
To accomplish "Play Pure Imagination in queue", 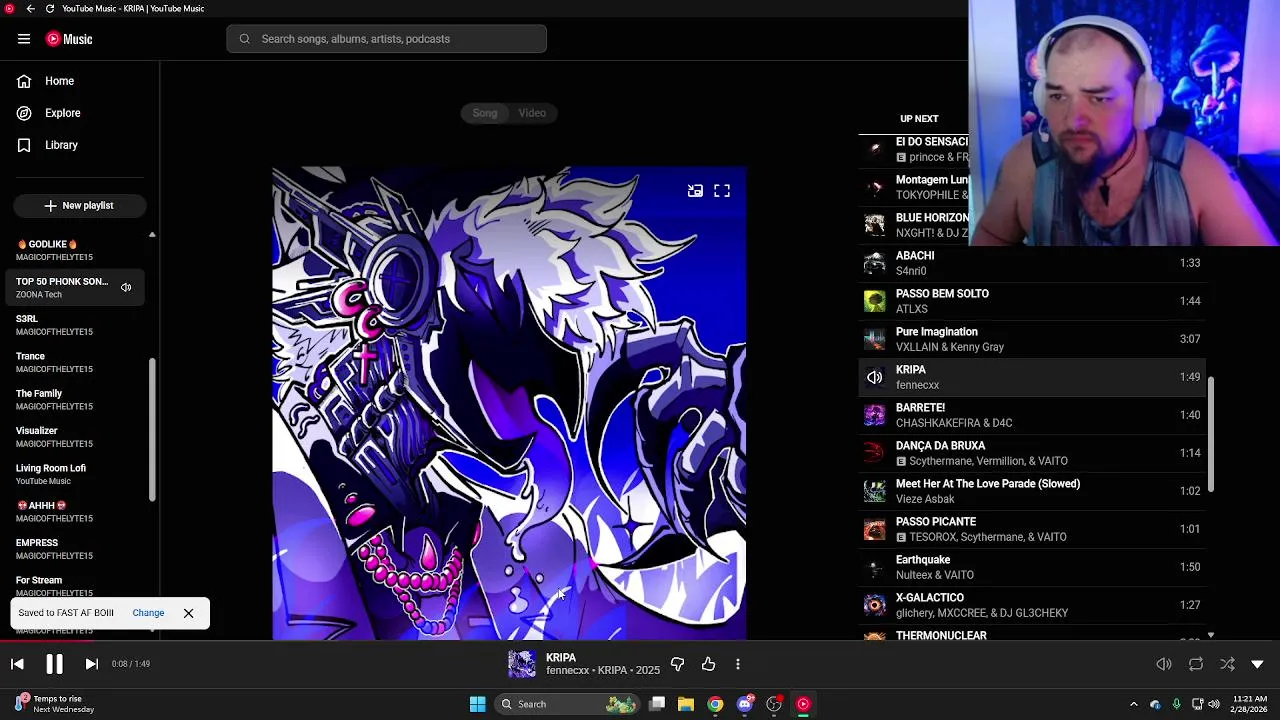I will (1032, 339).
